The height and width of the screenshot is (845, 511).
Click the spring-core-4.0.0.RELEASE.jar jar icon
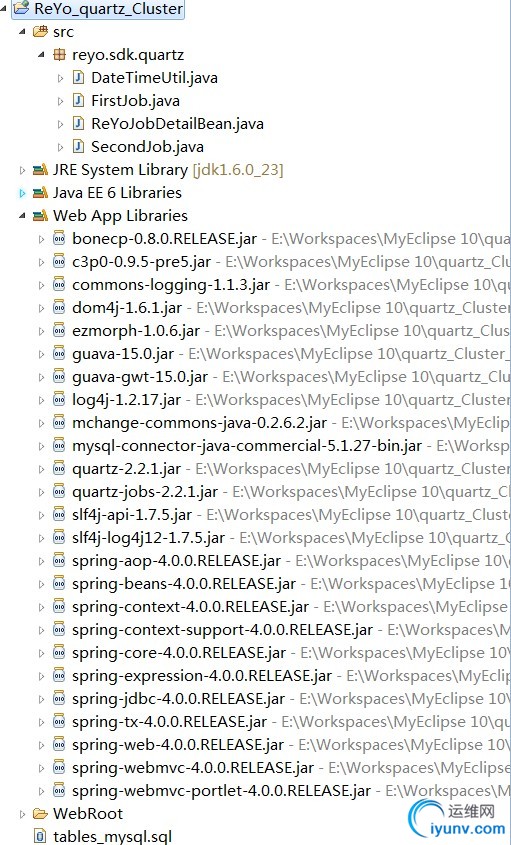pos(59,653)
